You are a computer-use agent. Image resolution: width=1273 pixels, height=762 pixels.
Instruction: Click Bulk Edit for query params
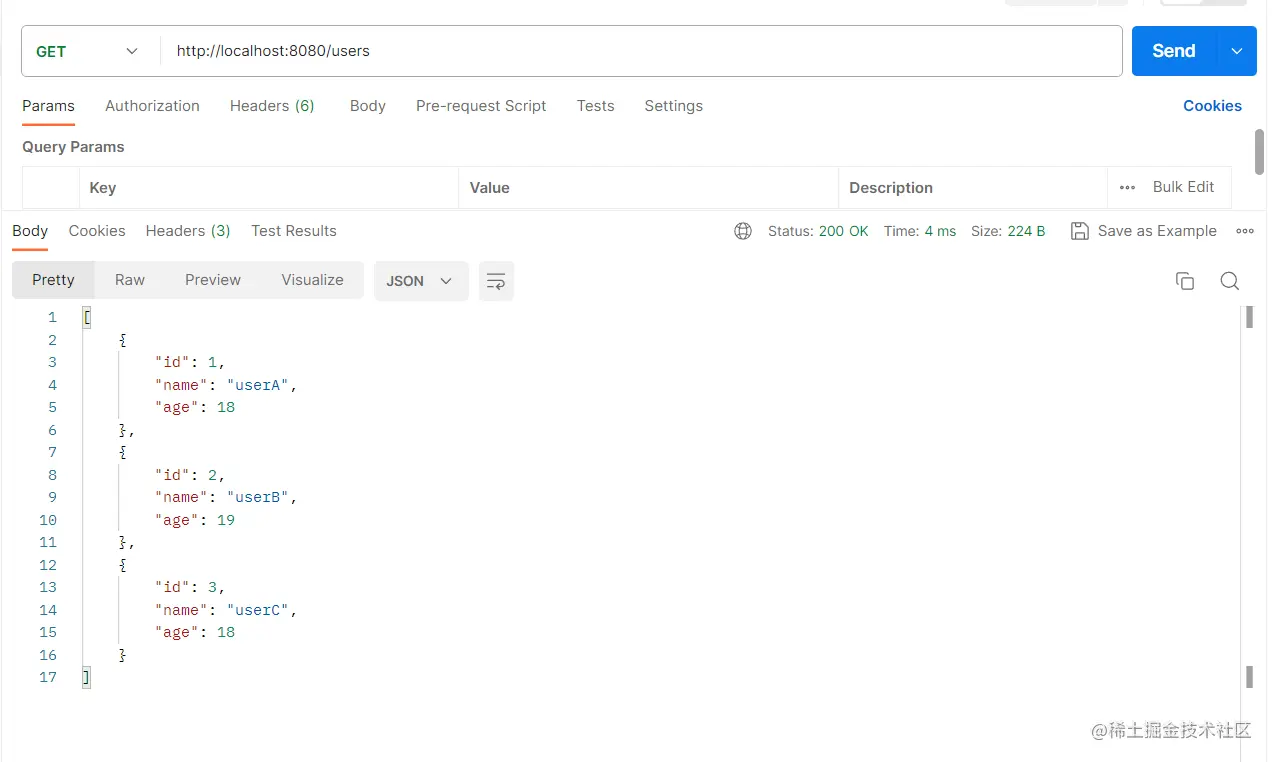[x=1183, y=187]
